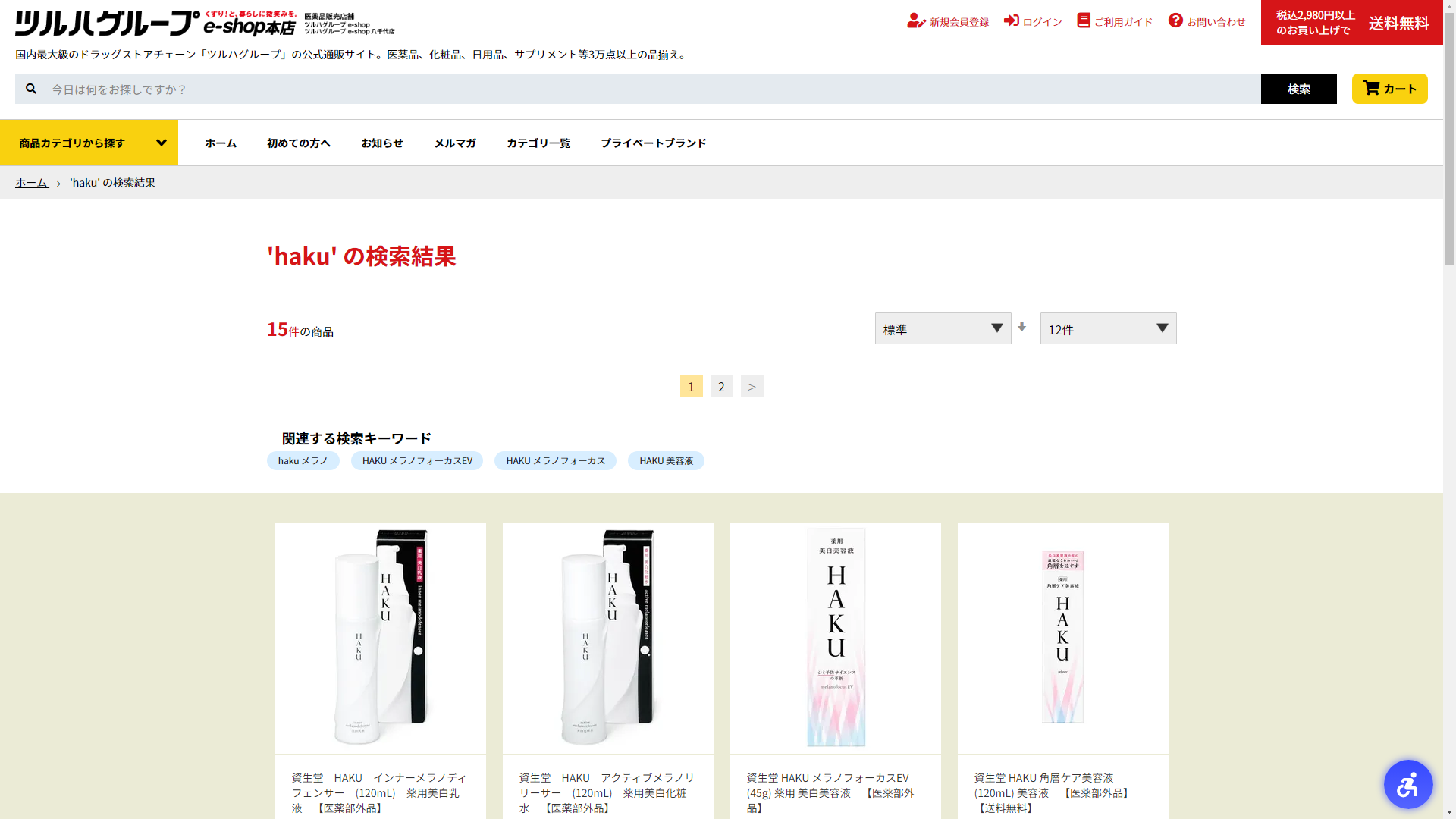Click the ホーム breadcrumb link
This screenshot has width=1456, height=819.
(32, 183)
